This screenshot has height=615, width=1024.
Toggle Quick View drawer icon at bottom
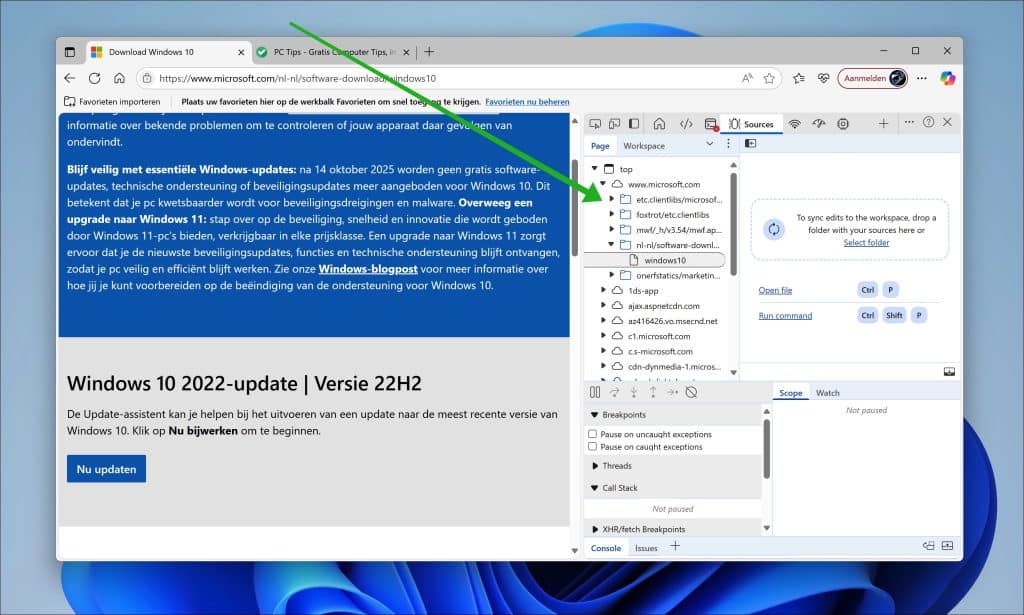click(x=947, y=546)
